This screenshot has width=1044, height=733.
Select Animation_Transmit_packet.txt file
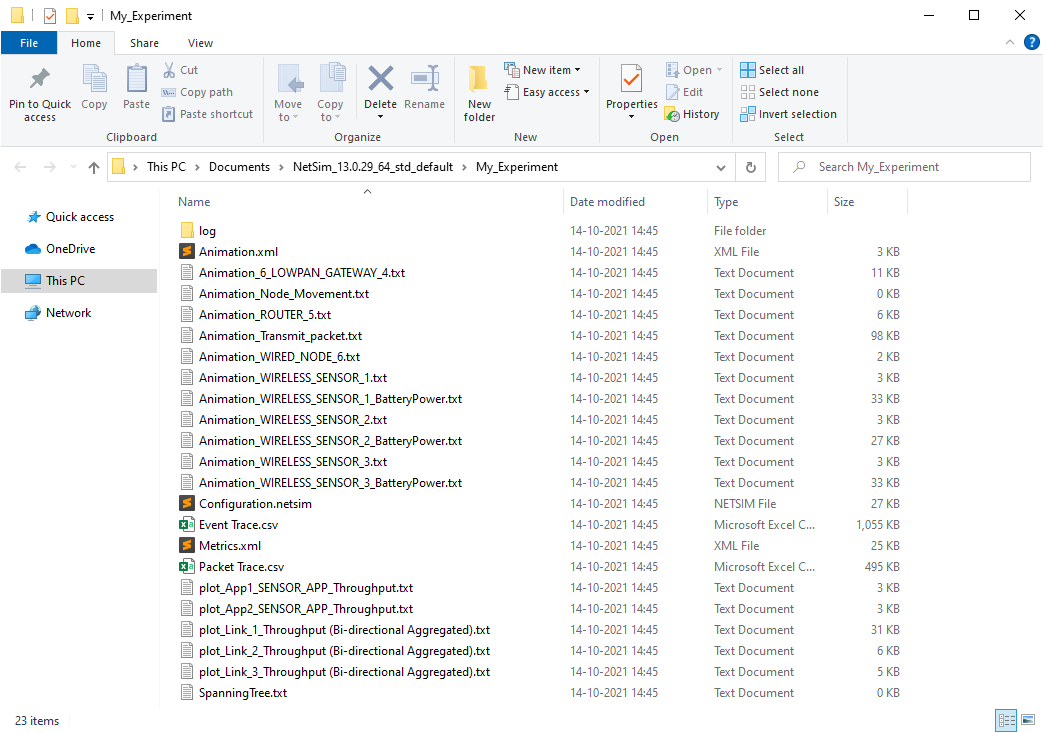click(280, 336)
